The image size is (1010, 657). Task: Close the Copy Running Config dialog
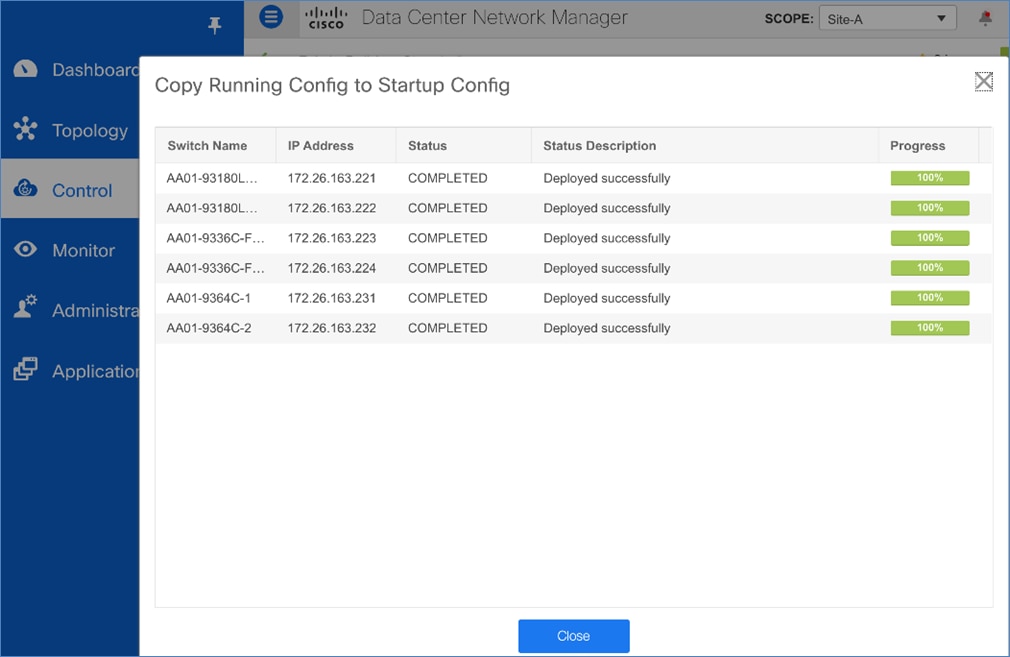point(983,81)
